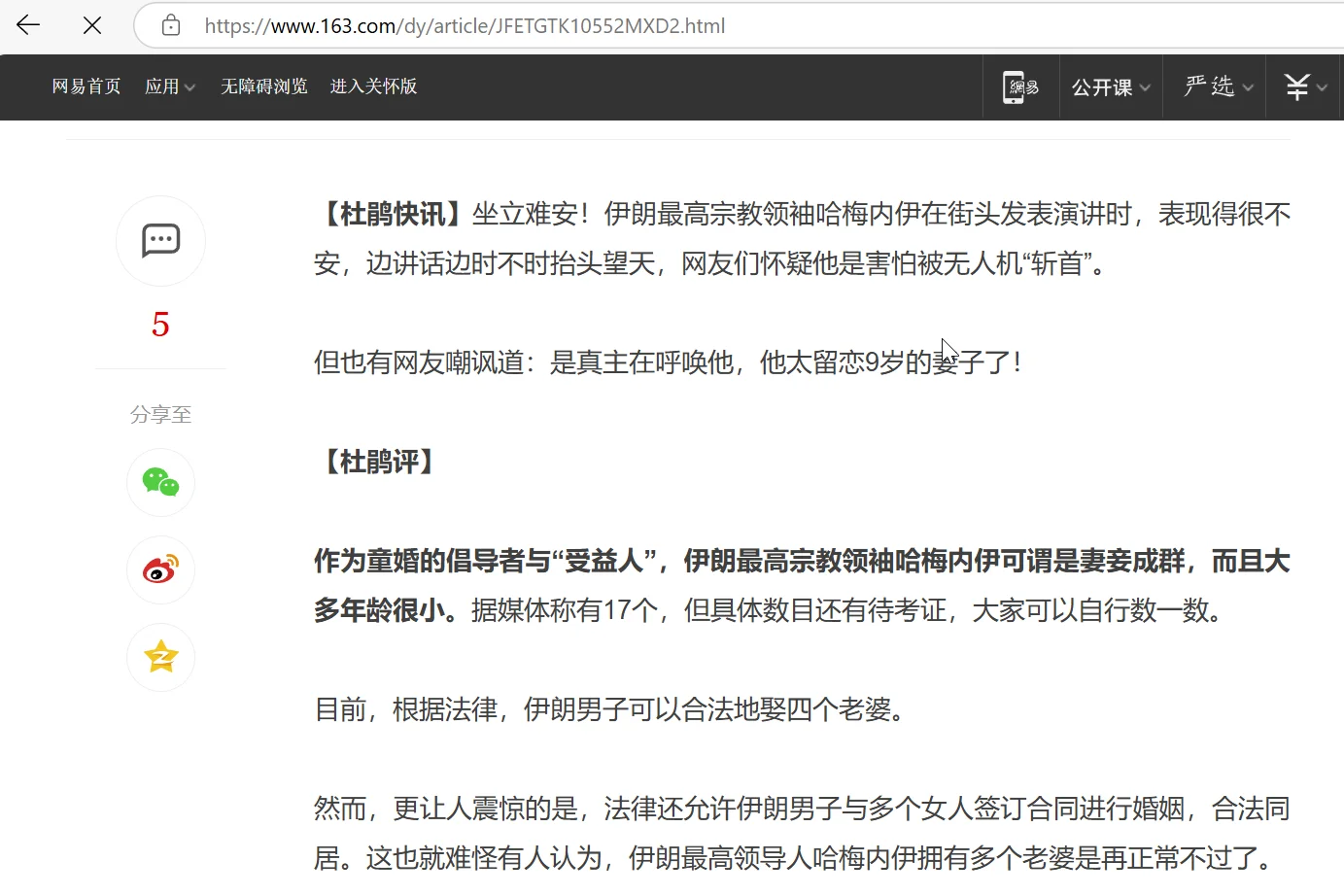Click the yen currency icon in the navbar
Viewport: 1344px width, 896px height.
[x=1305, y=87]
